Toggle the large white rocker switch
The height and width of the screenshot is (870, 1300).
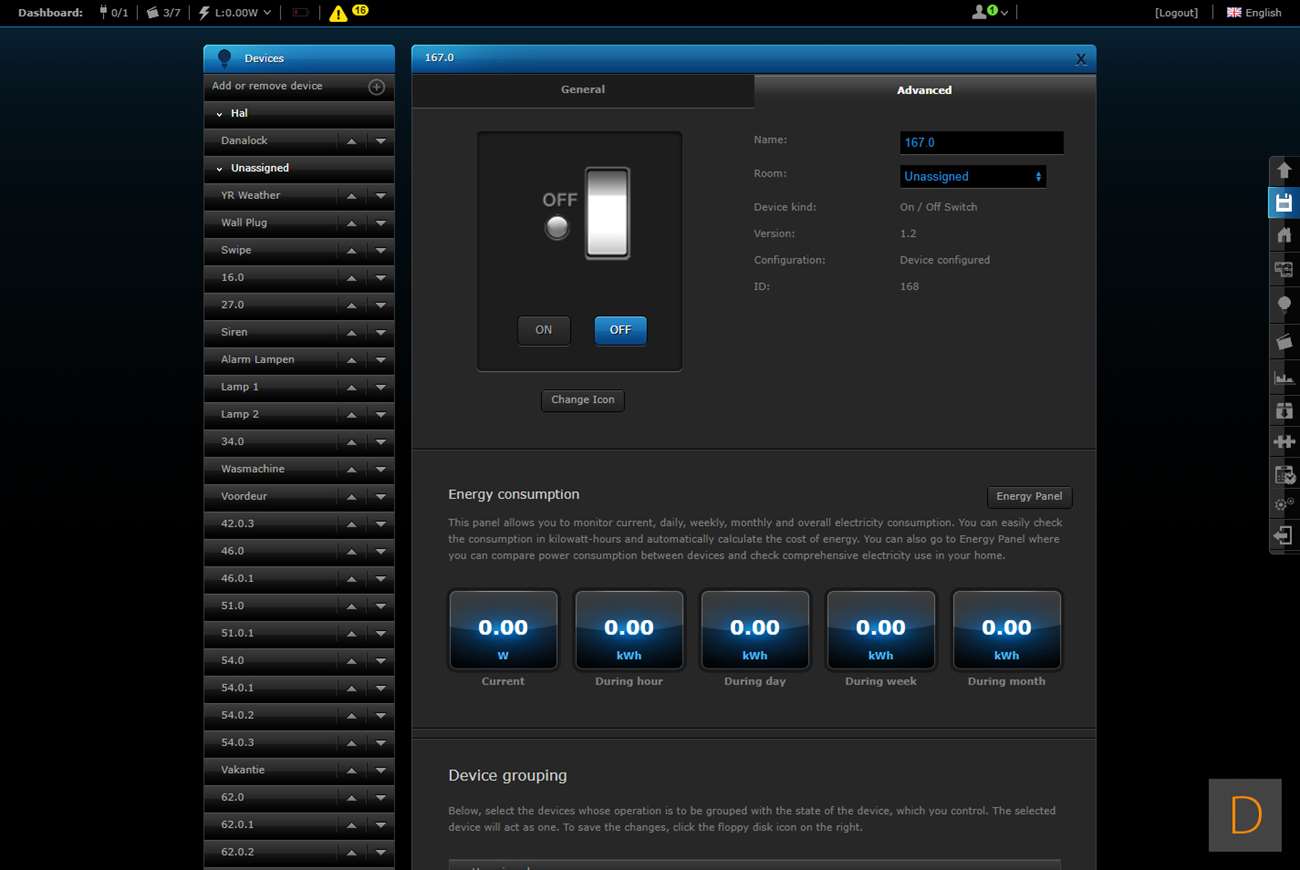tap(607, 213)
